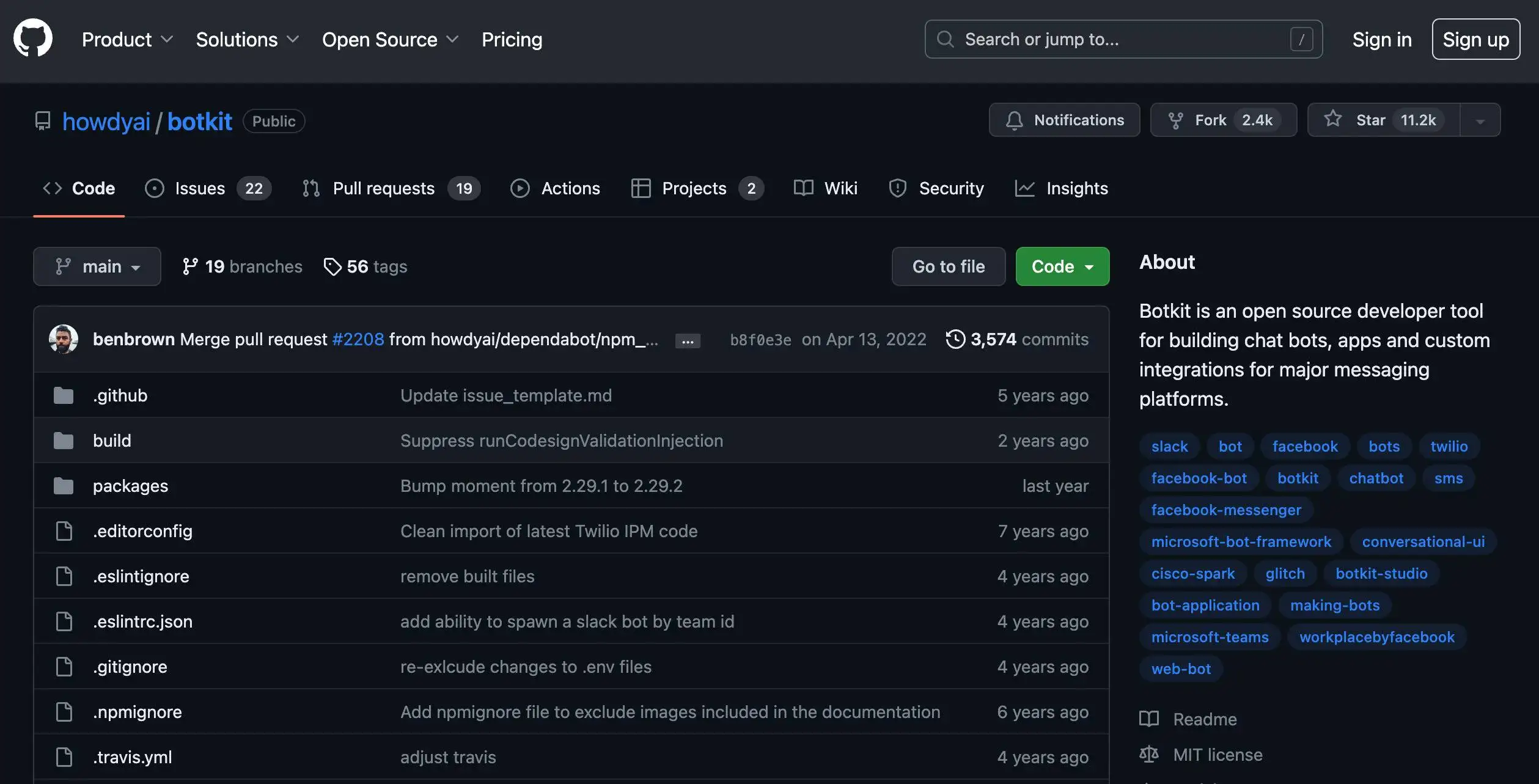The width and height of the screenshot is (1539, 784).
Task: Open the howdyai owner link
Action: point(106,122)
